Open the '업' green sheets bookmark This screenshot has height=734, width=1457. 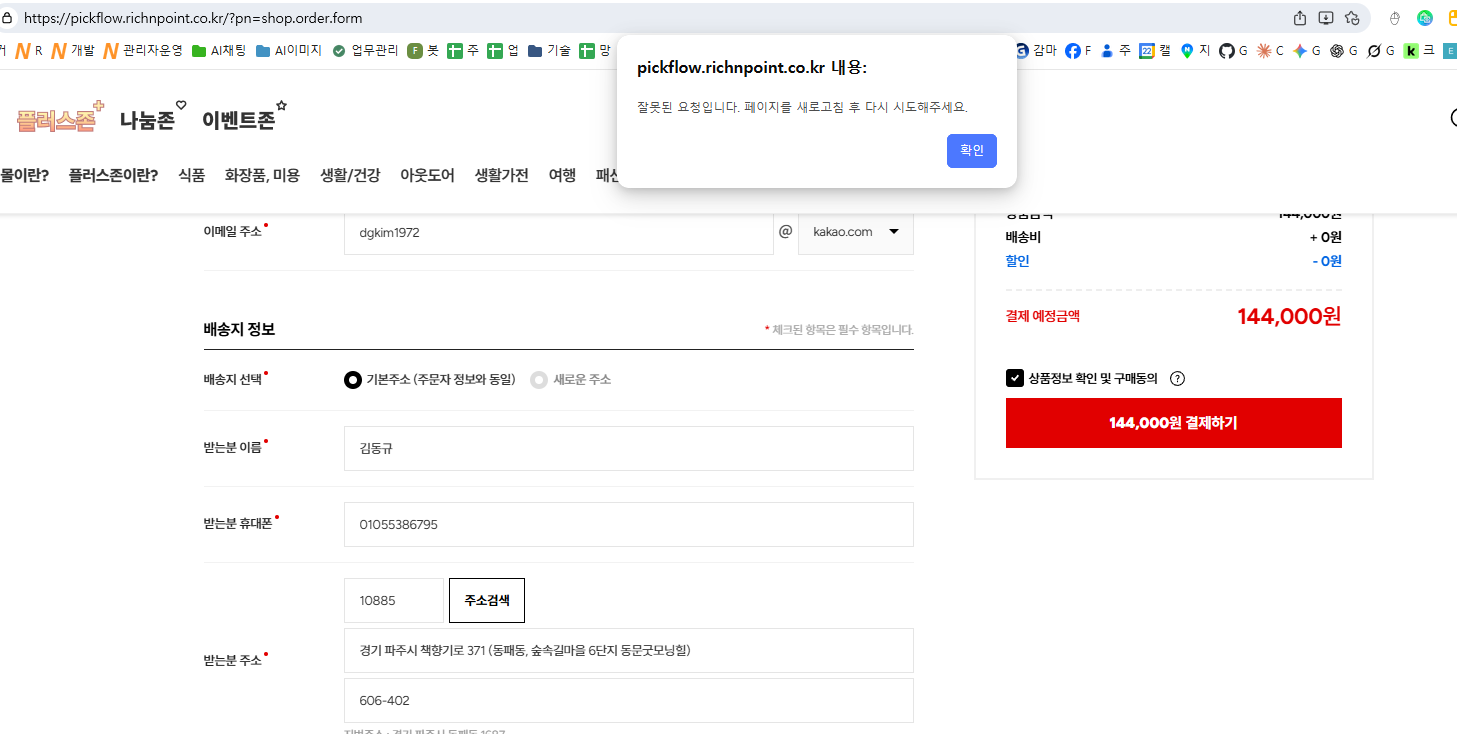tap(503, 50)
